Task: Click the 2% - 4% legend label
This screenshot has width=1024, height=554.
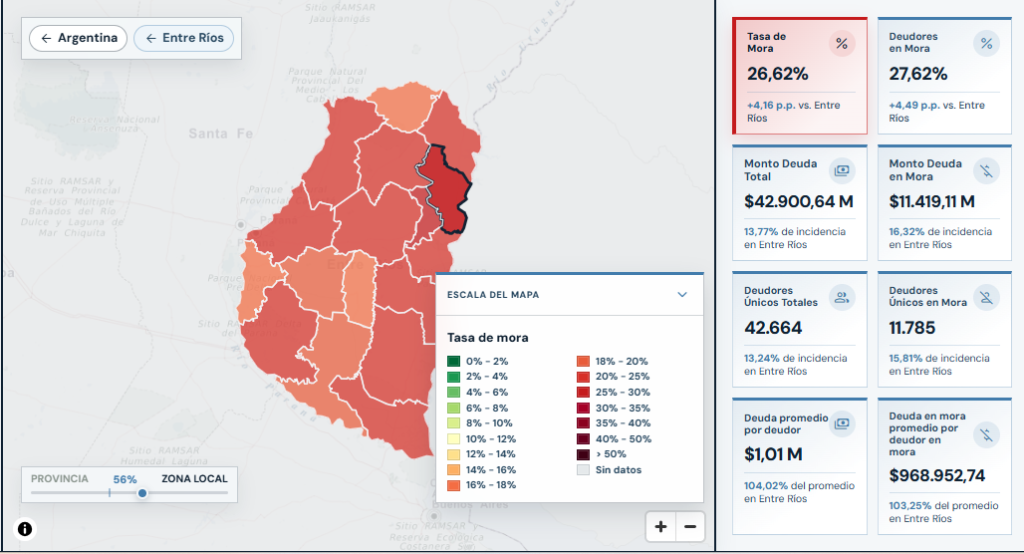Action: pos(487,376)
